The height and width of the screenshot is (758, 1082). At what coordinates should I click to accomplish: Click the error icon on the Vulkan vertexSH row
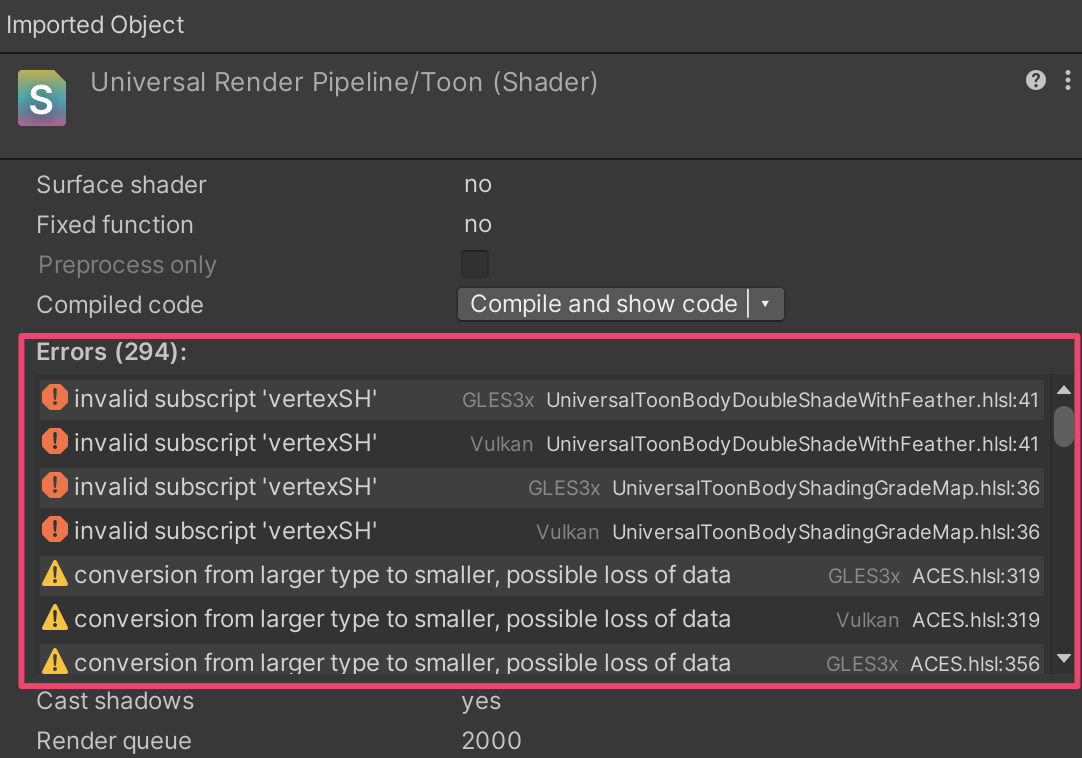pyautogui.click(x=55, y=442)
